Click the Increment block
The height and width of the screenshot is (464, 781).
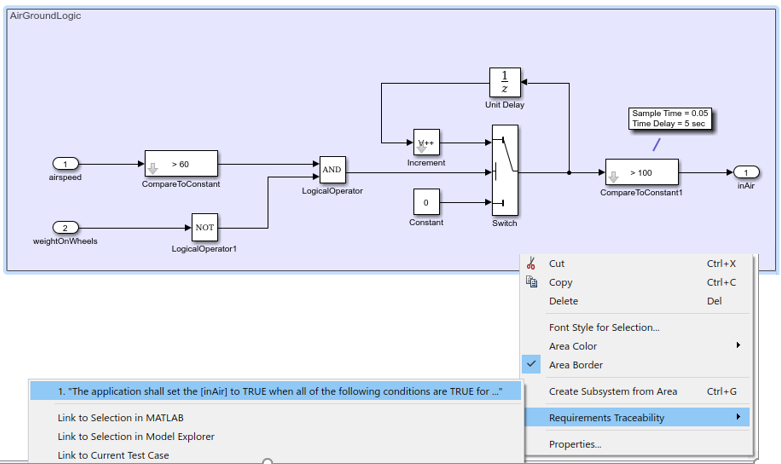click(426, 143)
